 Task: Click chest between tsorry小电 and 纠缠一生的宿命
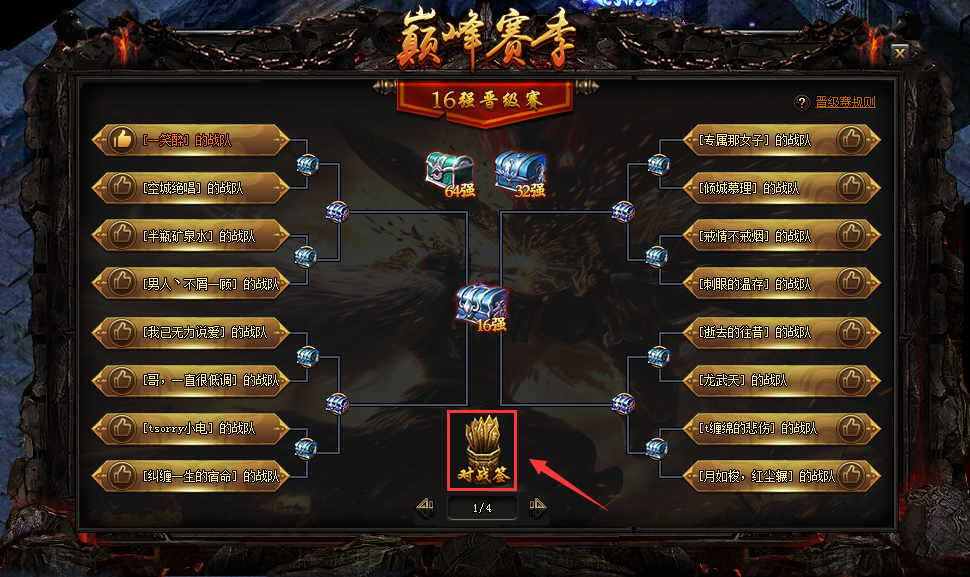(306, 448)
